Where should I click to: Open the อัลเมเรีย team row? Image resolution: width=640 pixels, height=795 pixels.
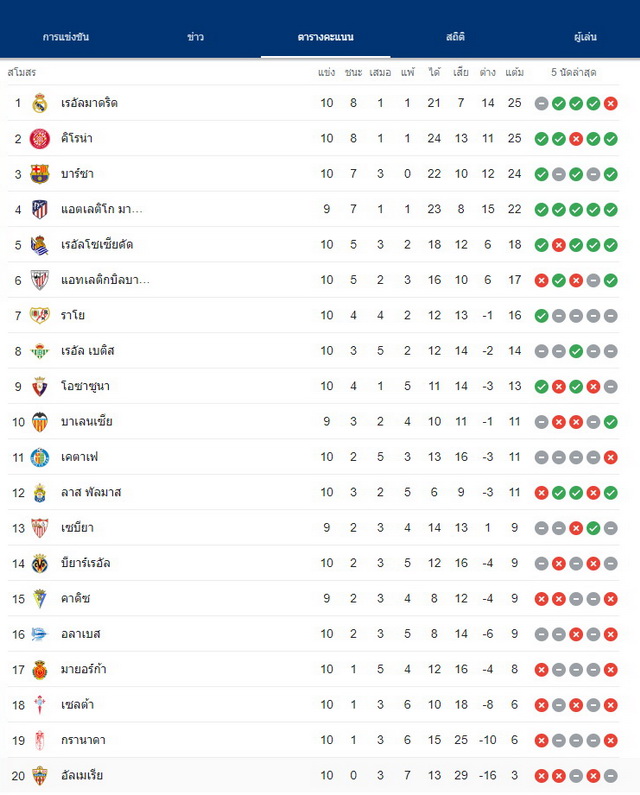click(313, 776)
